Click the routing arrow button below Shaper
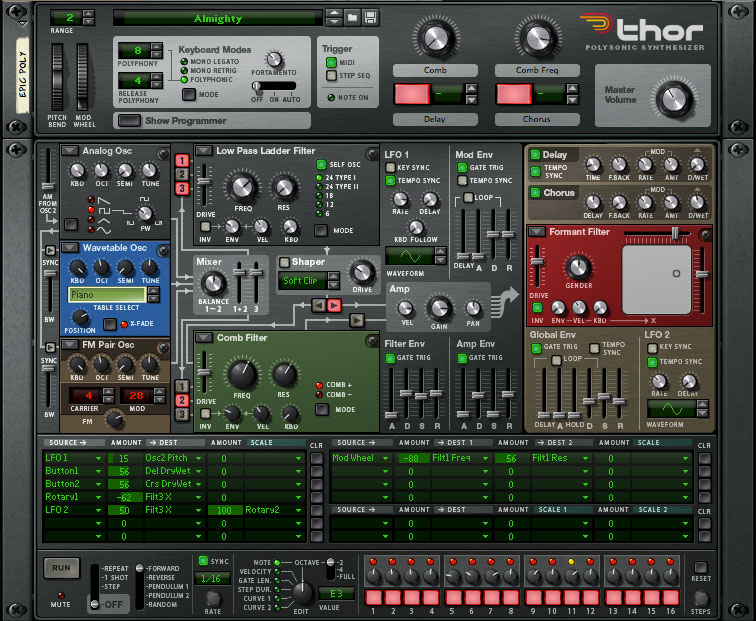 pyautogui.click(x=357, y=320)
